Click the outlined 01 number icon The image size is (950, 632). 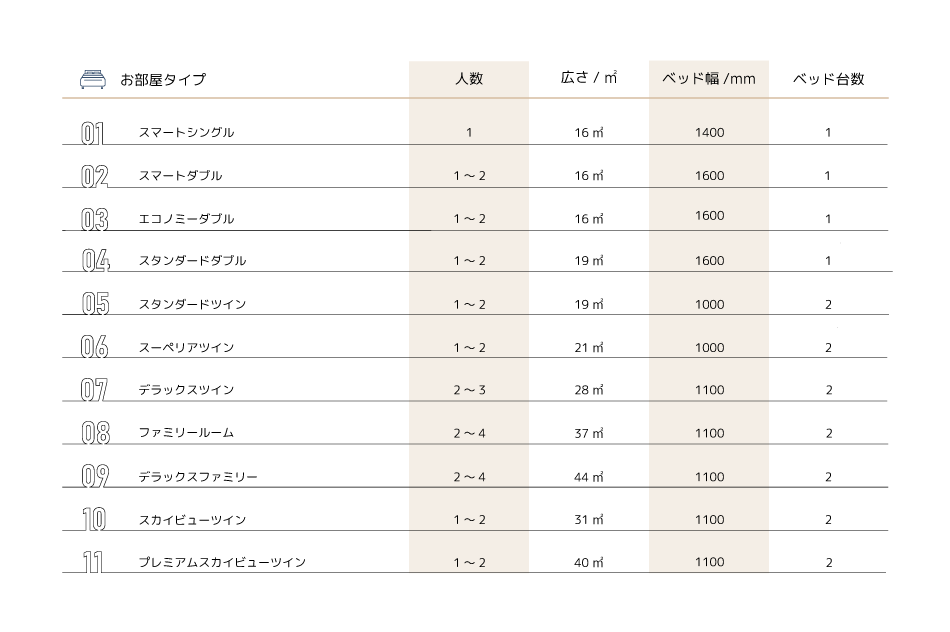pyautogui.click(x=93, y=133)
